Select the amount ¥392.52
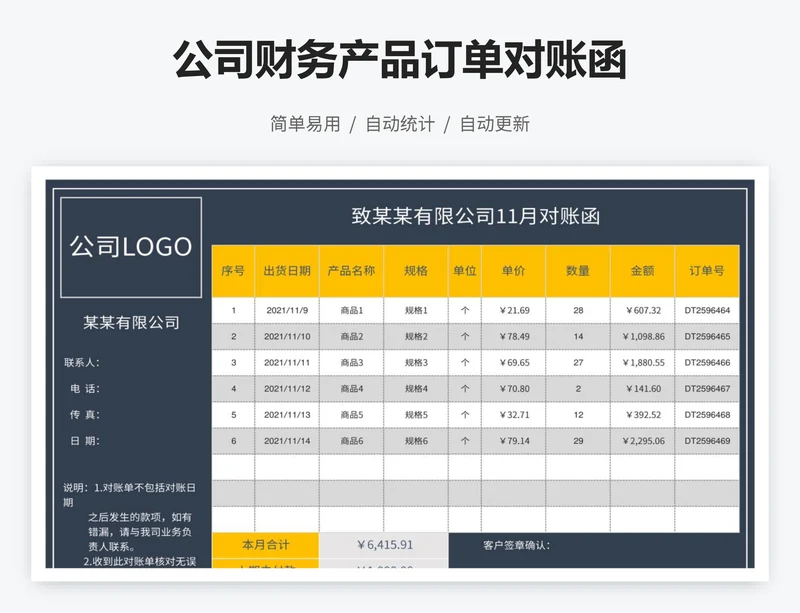This screenshot has width=800, height=613. pyautogui.click(x=642, y=414)
